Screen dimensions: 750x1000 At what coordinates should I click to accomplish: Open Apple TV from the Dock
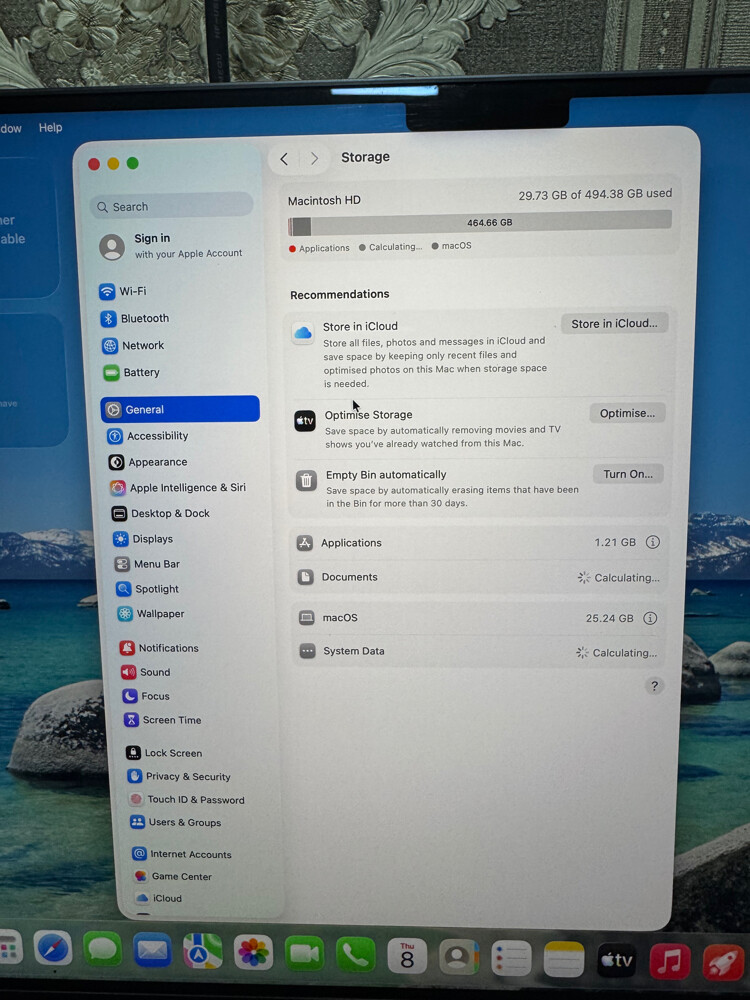coord(617,960)
